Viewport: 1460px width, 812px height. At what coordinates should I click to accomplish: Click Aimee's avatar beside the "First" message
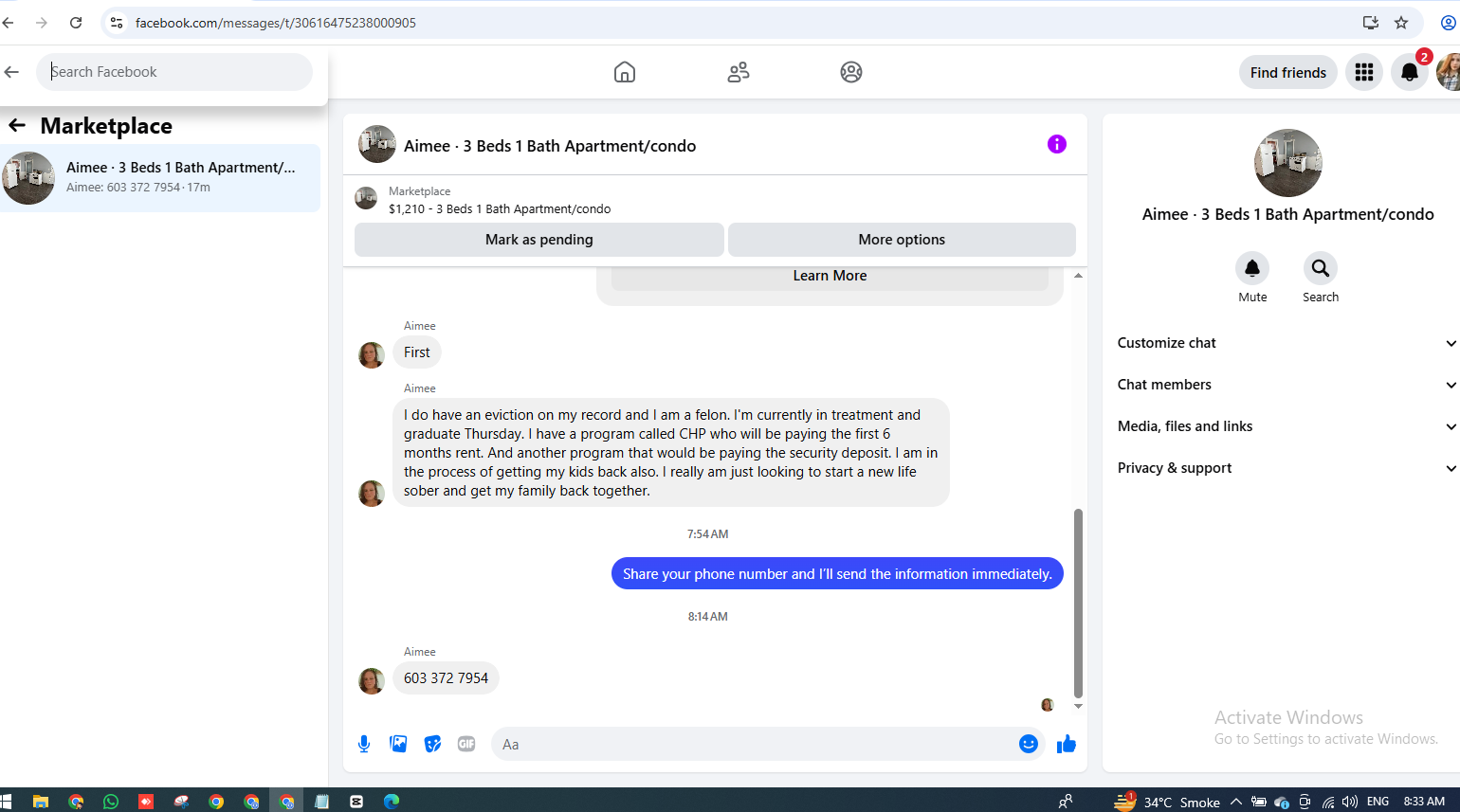[x=372, y=355]
